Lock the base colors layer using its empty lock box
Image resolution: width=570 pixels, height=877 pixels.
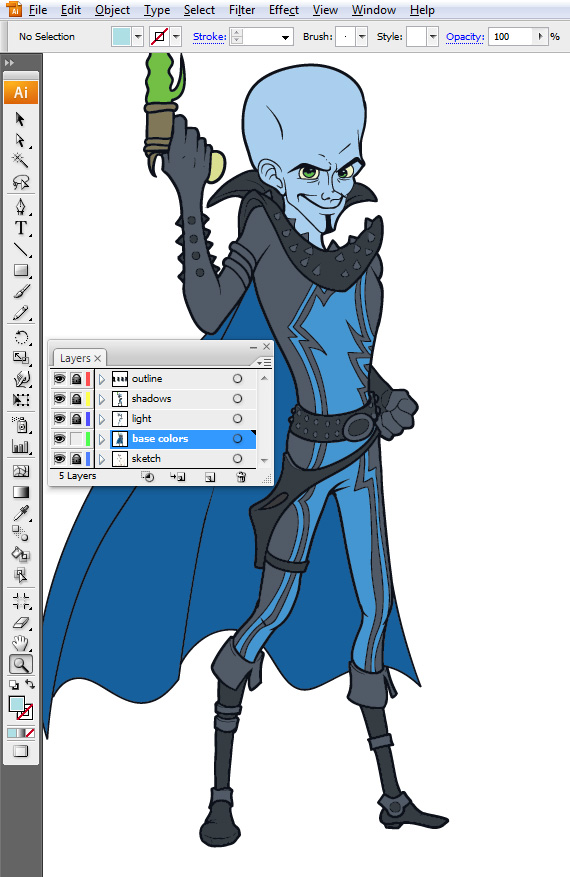[76, 438]
